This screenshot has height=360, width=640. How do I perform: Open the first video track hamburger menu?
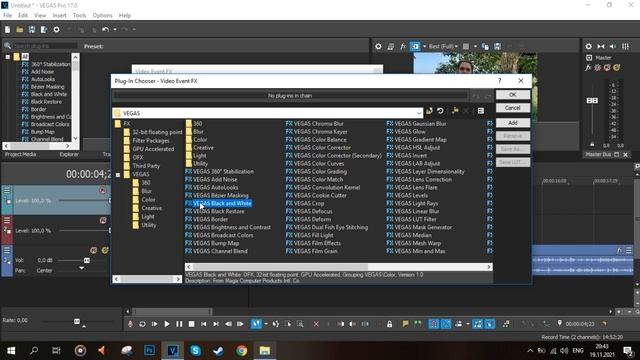[7, 191]
